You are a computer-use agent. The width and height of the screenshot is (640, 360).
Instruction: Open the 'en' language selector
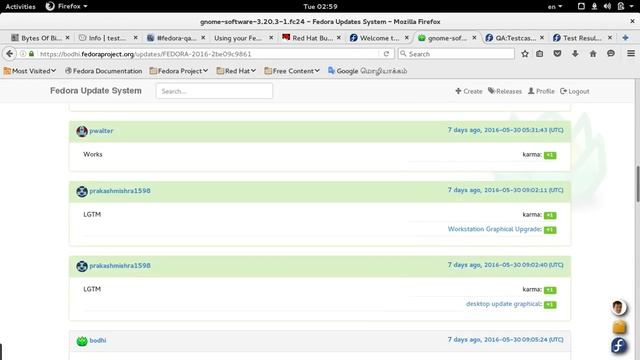pyautogui.click(x=555, y=7)
